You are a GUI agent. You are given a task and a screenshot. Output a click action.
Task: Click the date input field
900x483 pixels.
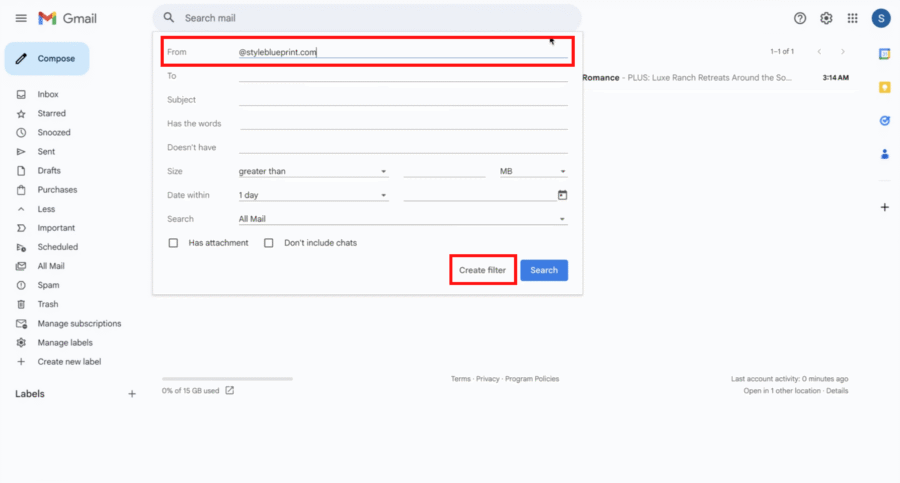[480, 195]
